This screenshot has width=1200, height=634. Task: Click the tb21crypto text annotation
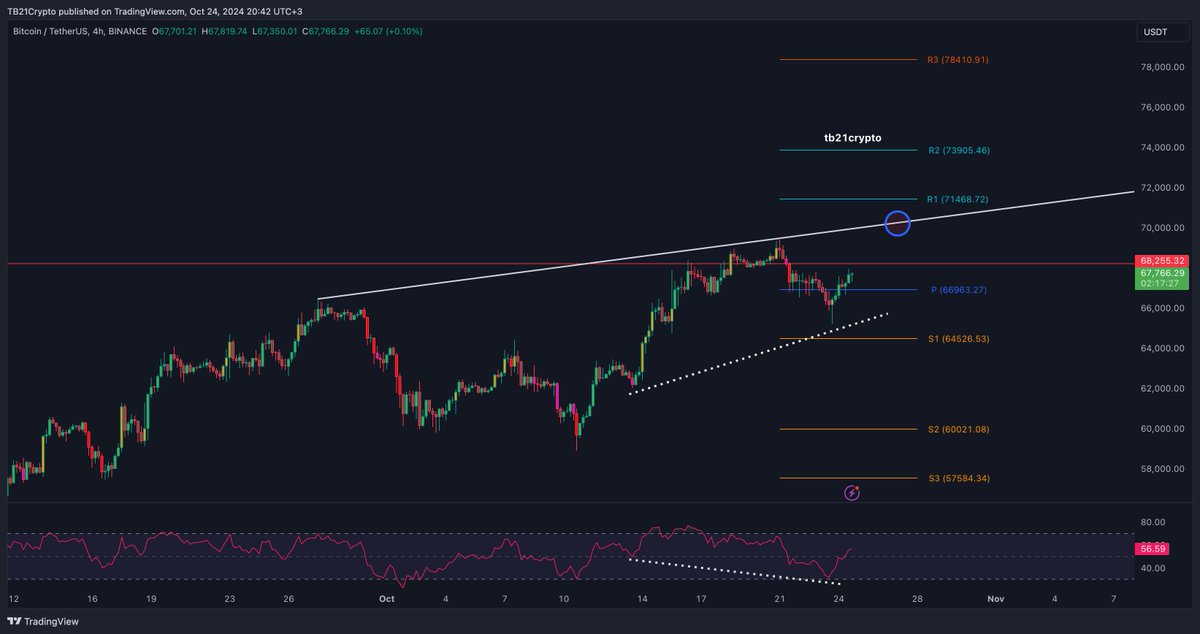852,138
